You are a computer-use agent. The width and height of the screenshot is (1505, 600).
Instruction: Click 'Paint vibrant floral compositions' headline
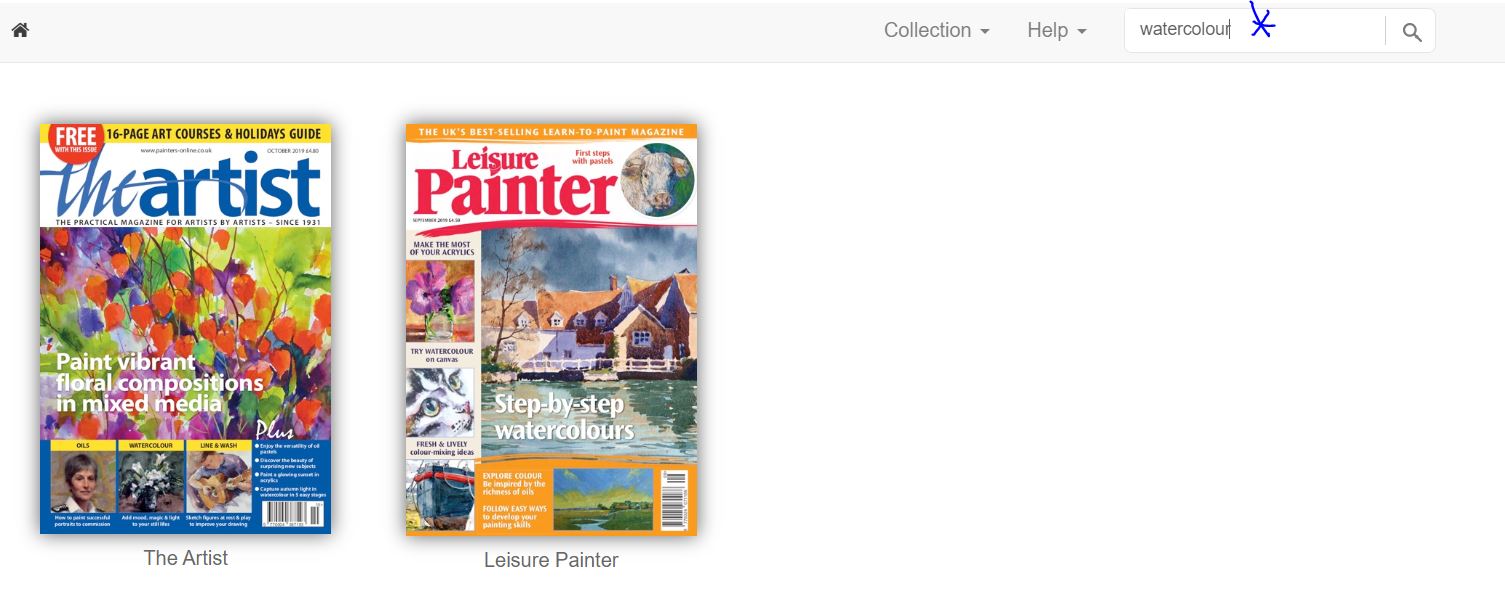[160, 382]
